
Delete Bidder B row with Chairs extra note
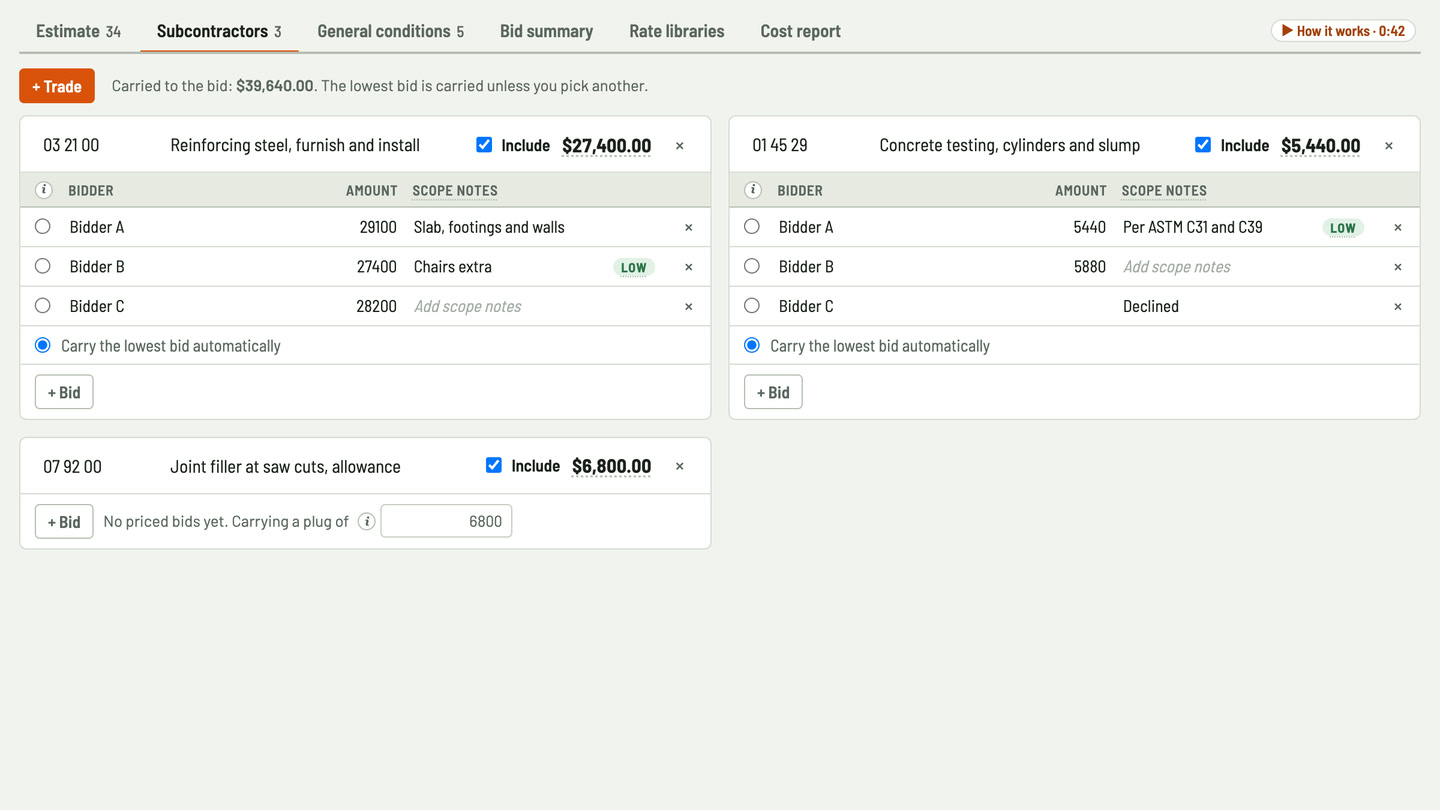click(689, 267)
